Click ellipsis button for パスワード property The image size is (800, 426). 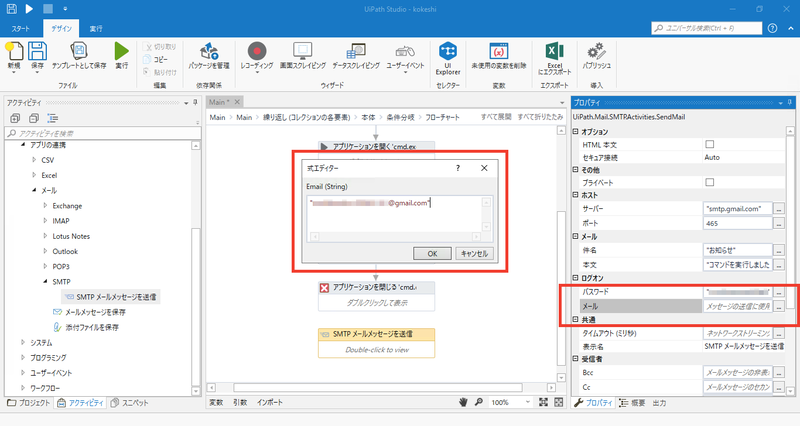click(779, 292)
